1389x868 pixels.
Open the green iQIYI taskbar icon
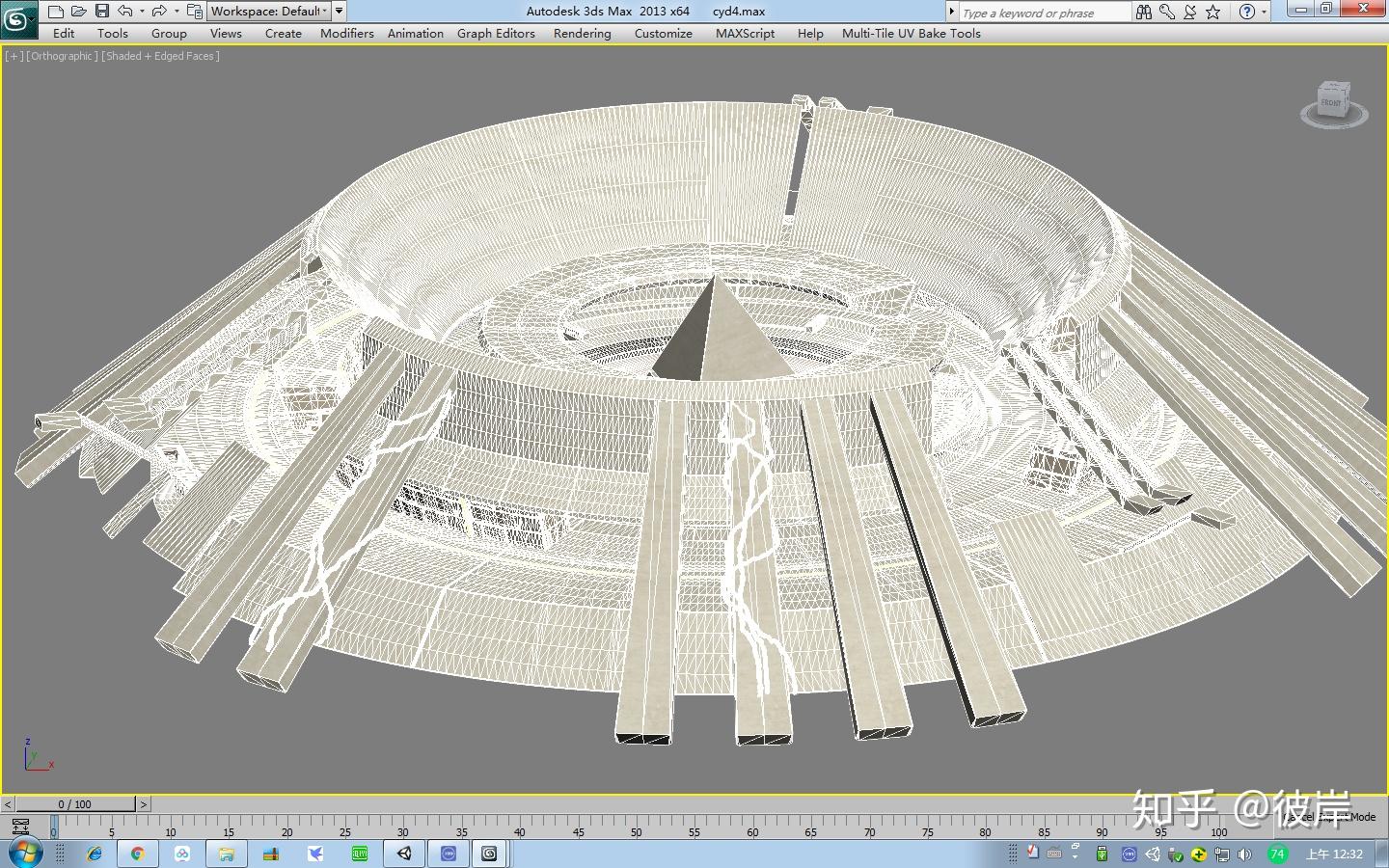click(360, 854)
